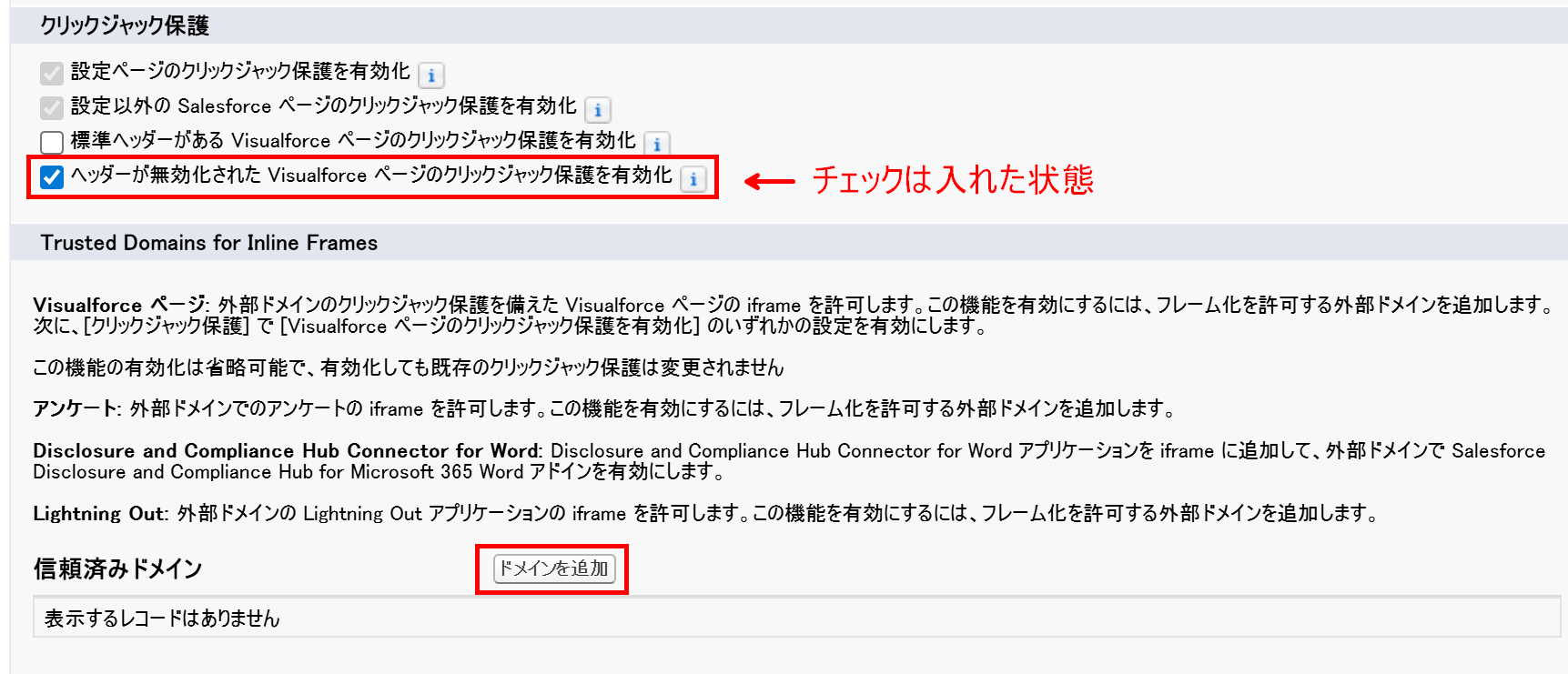Click the 信頼済みドメイン heading

pyautogui.click(x=118, y=568)
